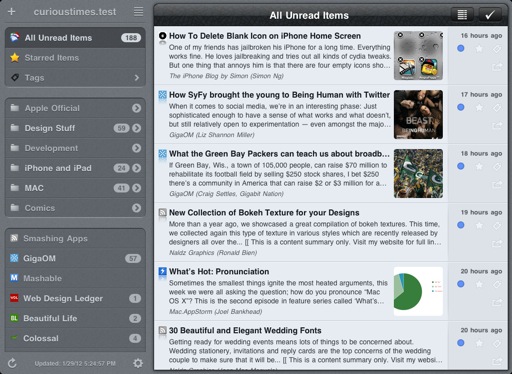Expand the MAC folder arrow
Screen dimensions: 512x374
136,188
